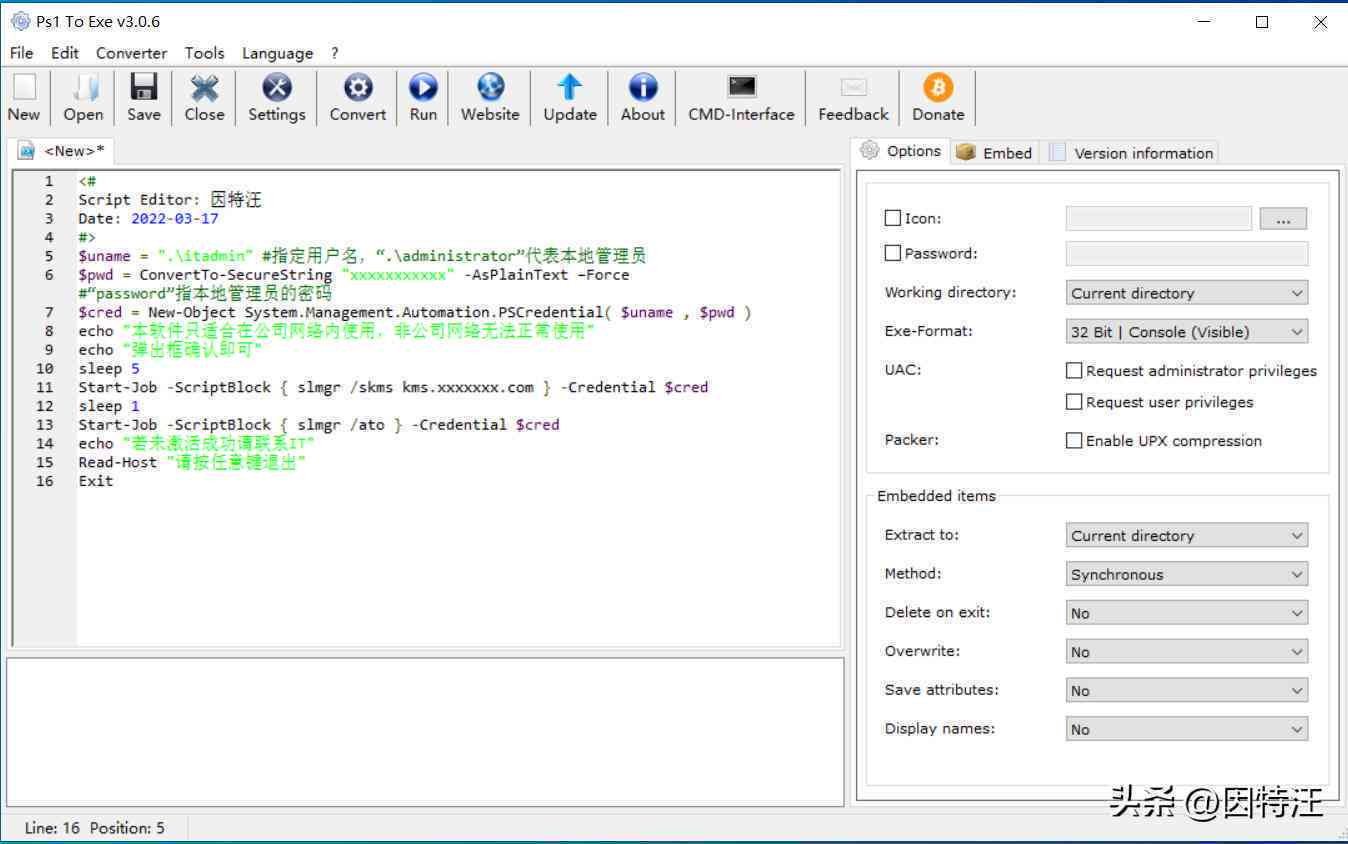
Task: Switch to the Embed tab
Action: (994, 153)
